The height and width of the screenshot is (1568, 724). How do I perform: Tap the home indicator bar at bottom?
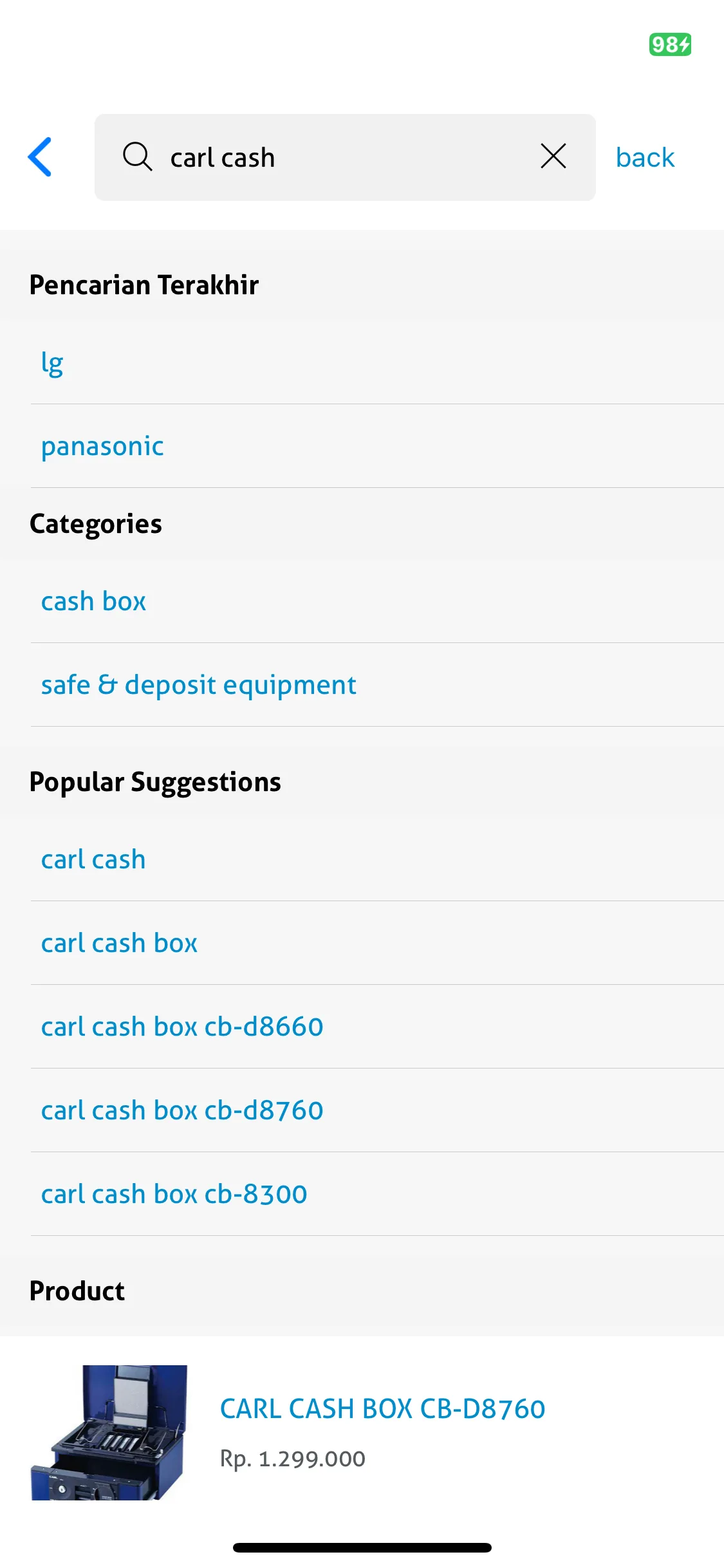click(362, 1547)
